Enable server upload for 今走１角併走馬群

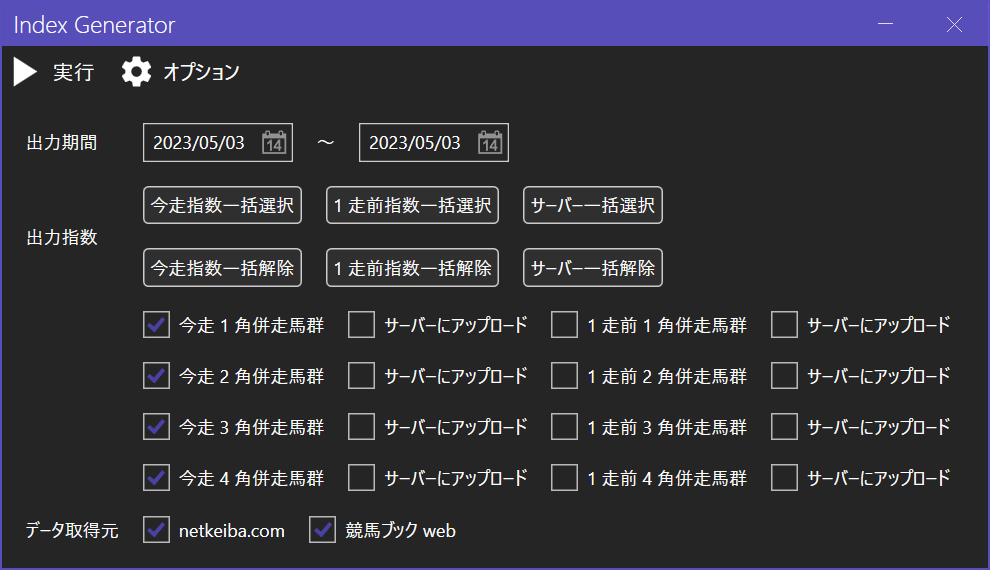[362, 325]
